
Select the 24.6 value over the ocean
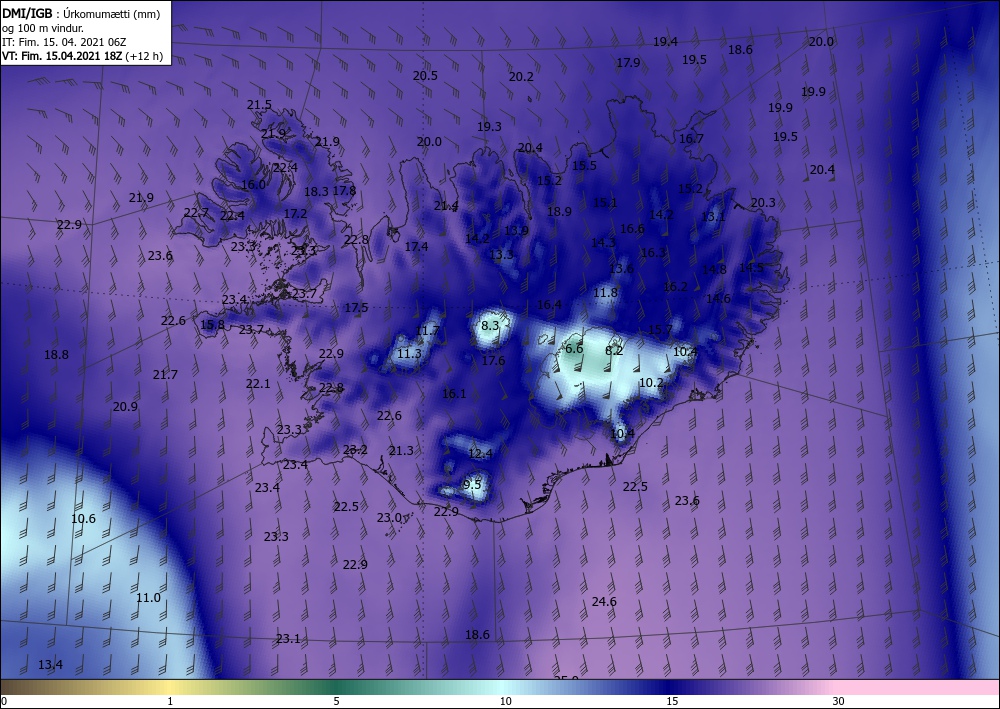click(x=604, y=601)
